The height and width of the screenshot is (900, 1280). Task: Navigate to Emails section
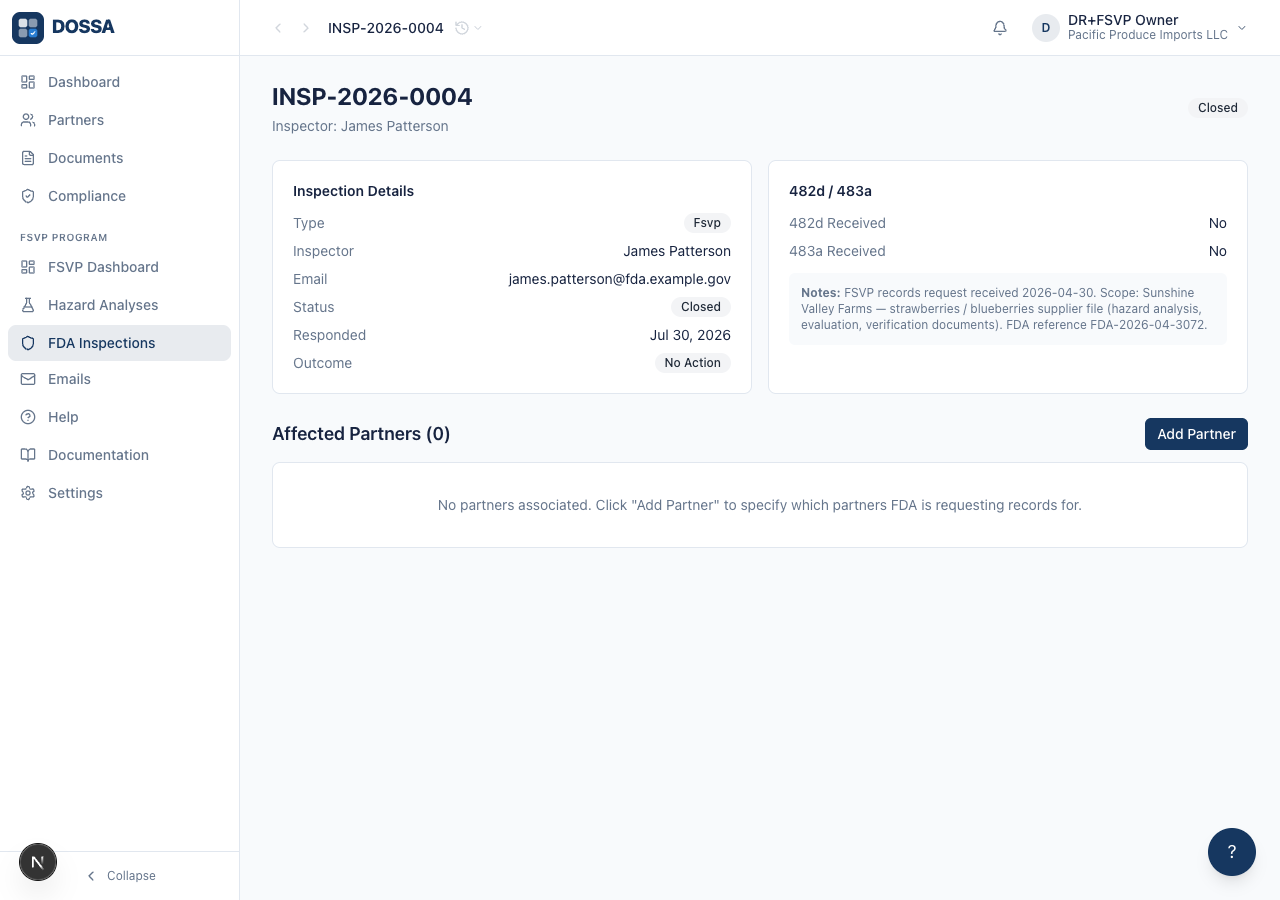119,379
